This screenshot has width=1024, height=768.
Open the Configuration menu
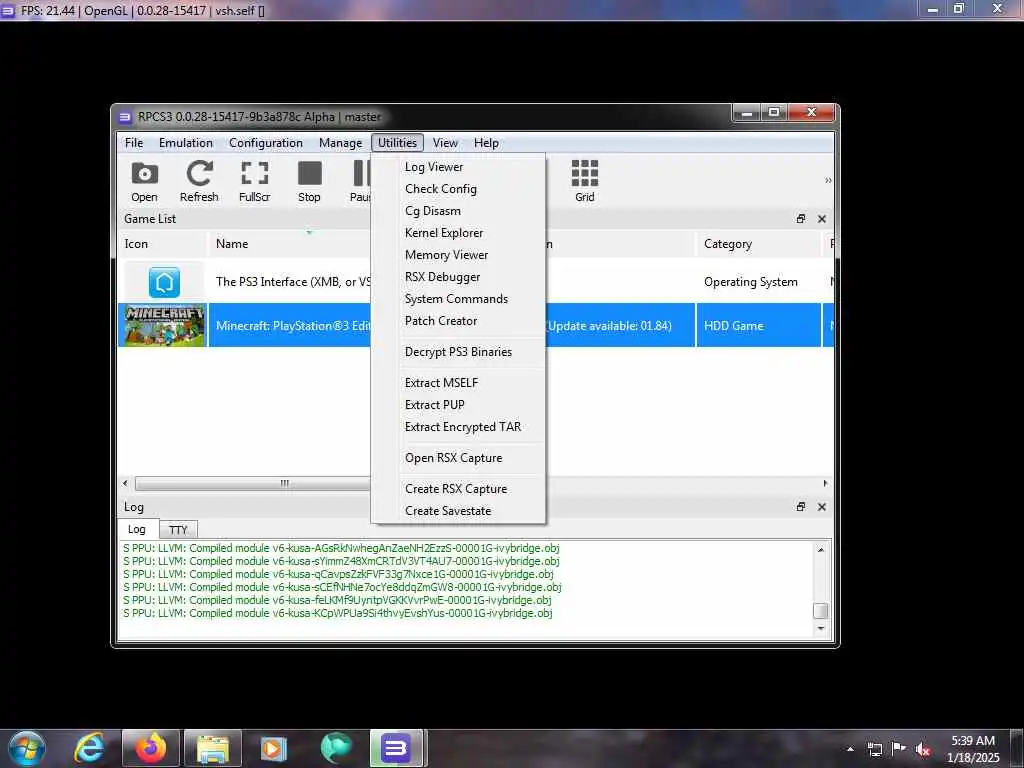[x=266, y=143]
